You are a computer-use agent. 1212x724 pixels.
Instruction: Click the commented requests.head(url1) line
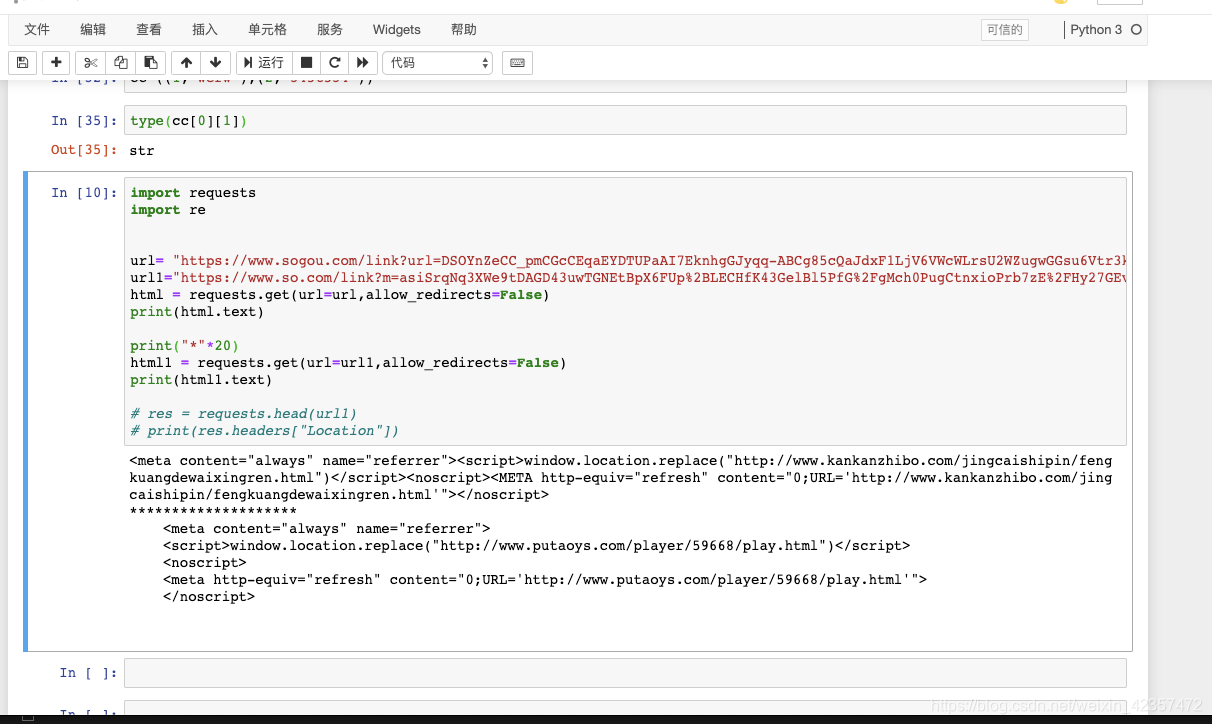click(x=243, y=414)
